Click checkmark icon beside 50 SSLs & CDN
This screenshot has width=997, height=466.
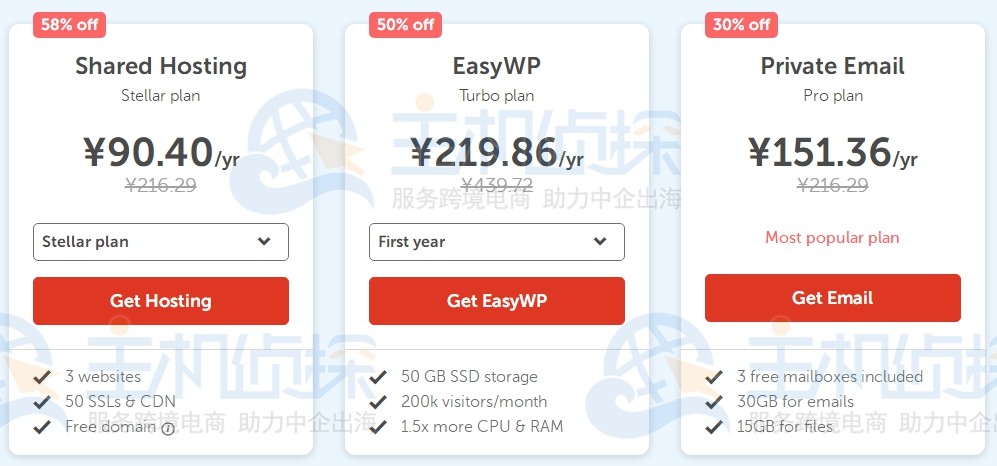coord(42,402)
